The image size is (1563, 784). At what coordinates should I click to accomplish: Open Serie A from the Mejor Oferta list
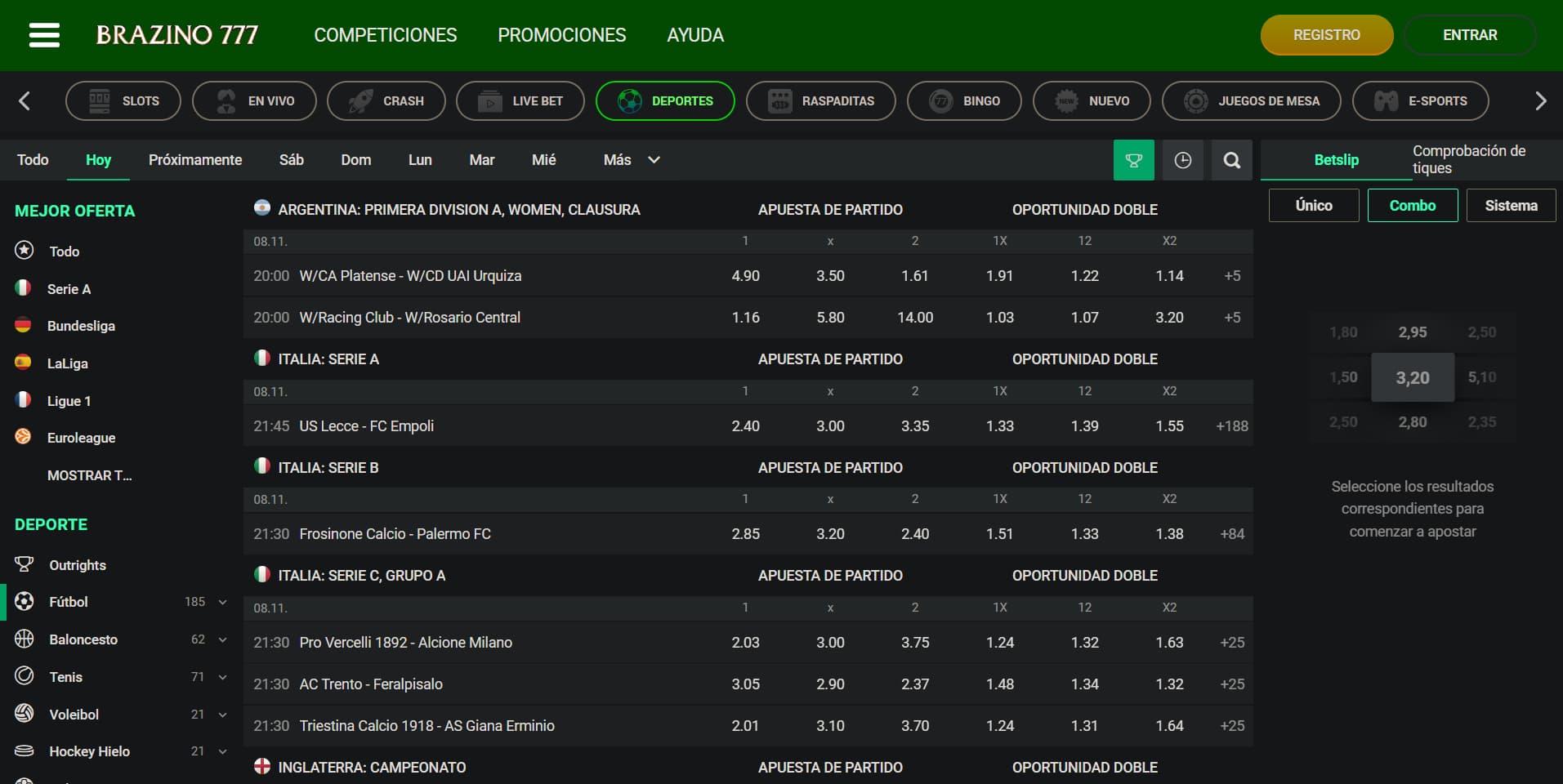[69, 288]
